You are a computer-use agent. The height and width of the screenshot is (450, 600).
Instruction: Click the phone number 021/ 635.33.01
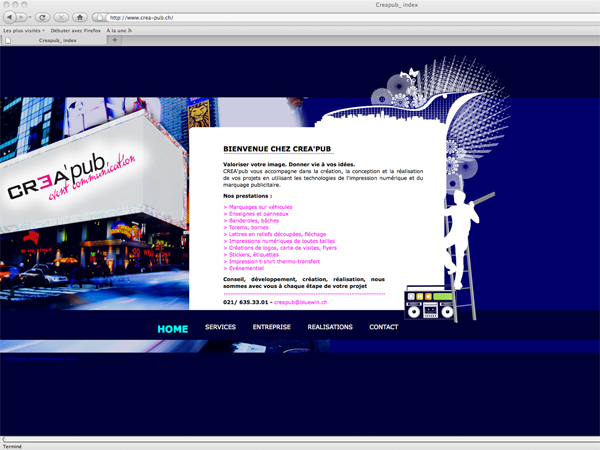tap(246, 302)
